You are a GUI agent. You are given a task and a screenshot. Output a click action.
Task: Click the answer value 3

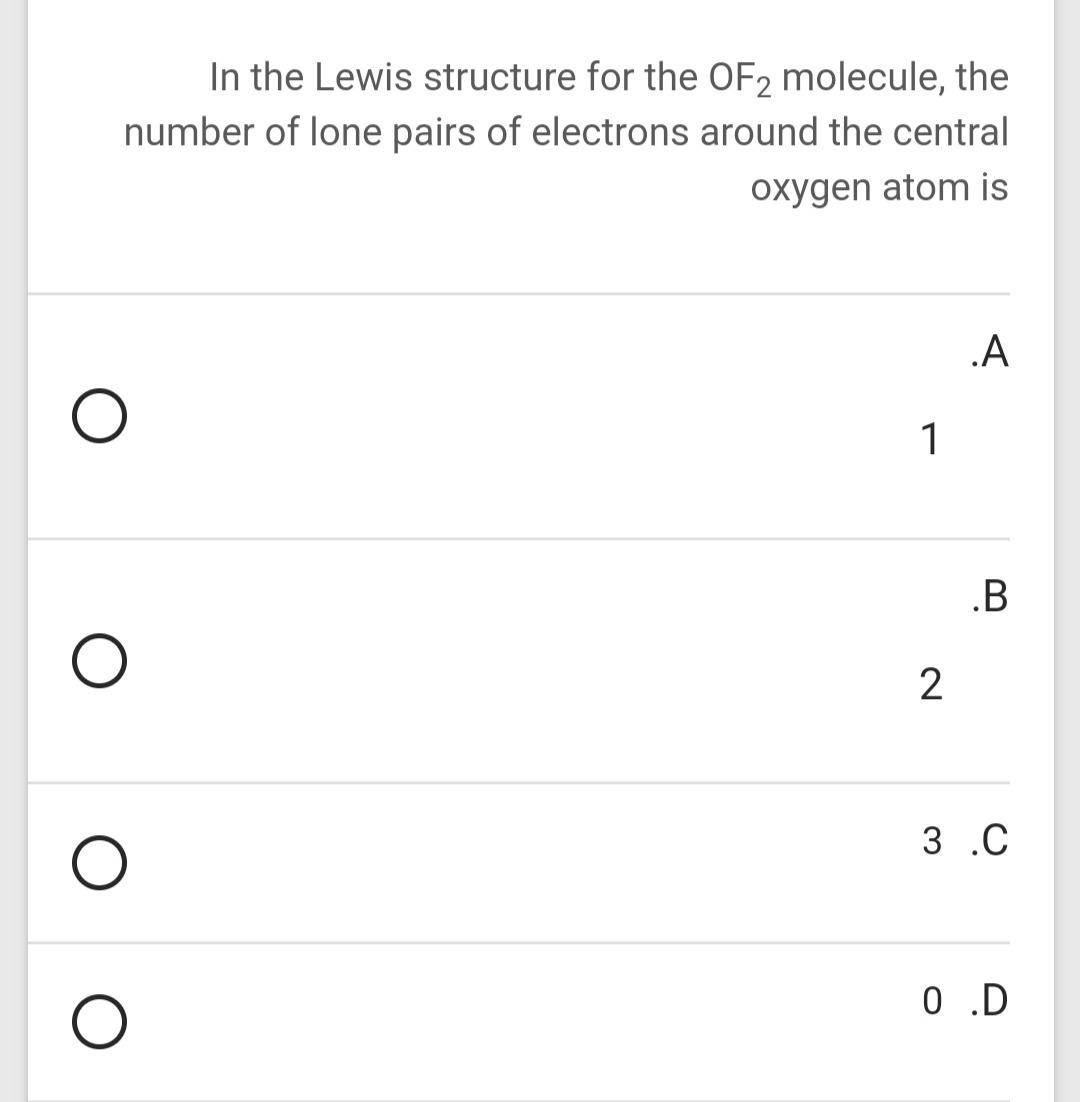(930, 841)
